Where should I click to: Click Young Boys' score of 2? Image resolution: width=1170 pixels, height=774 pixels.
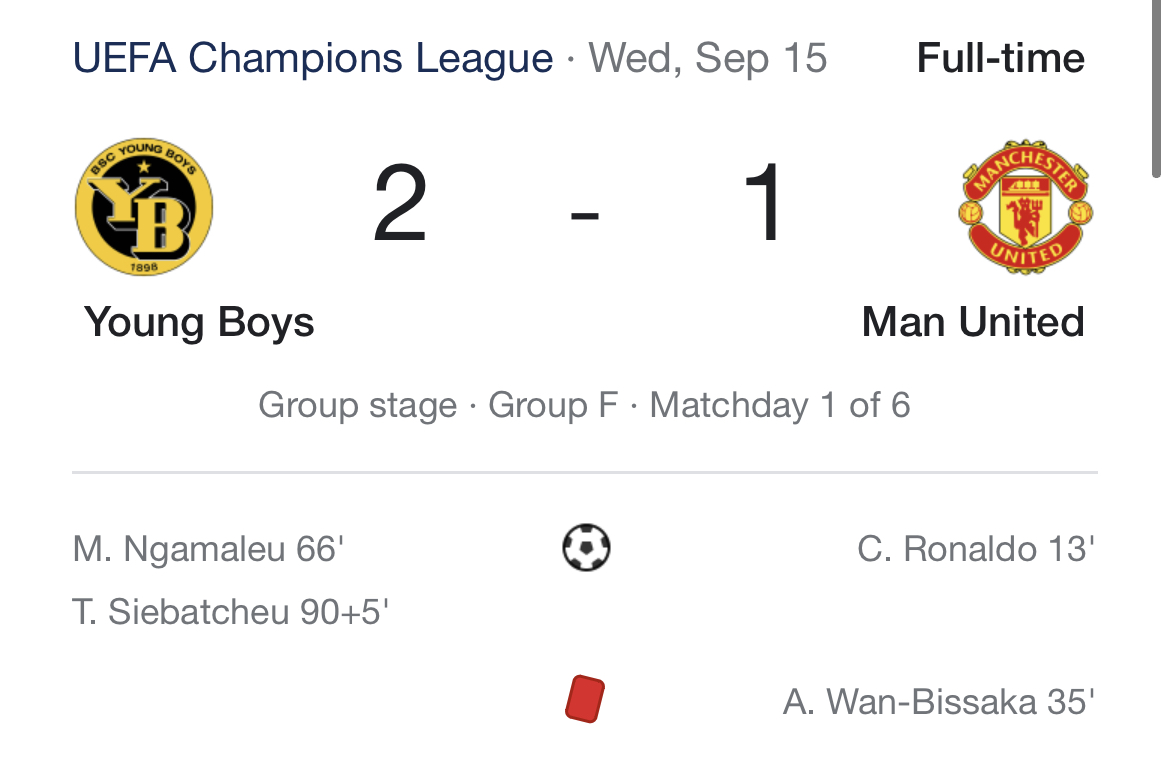tap(401, 204)
